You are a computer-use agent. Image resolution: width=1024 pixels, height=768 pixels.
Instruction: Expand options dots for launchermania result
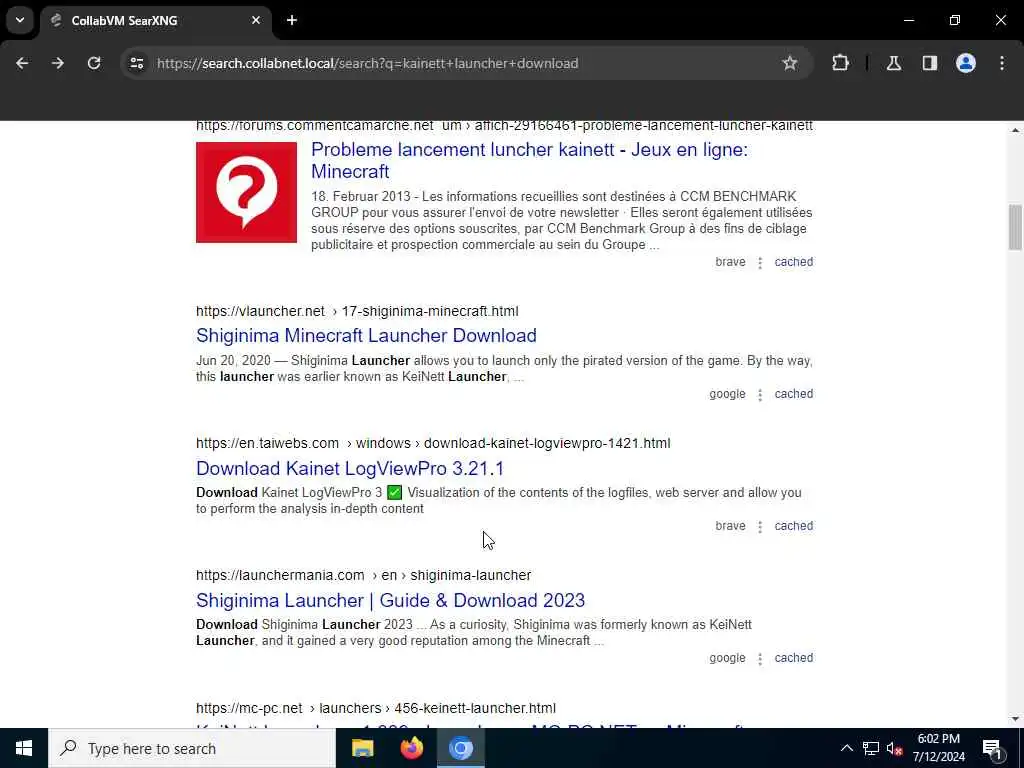760,658
